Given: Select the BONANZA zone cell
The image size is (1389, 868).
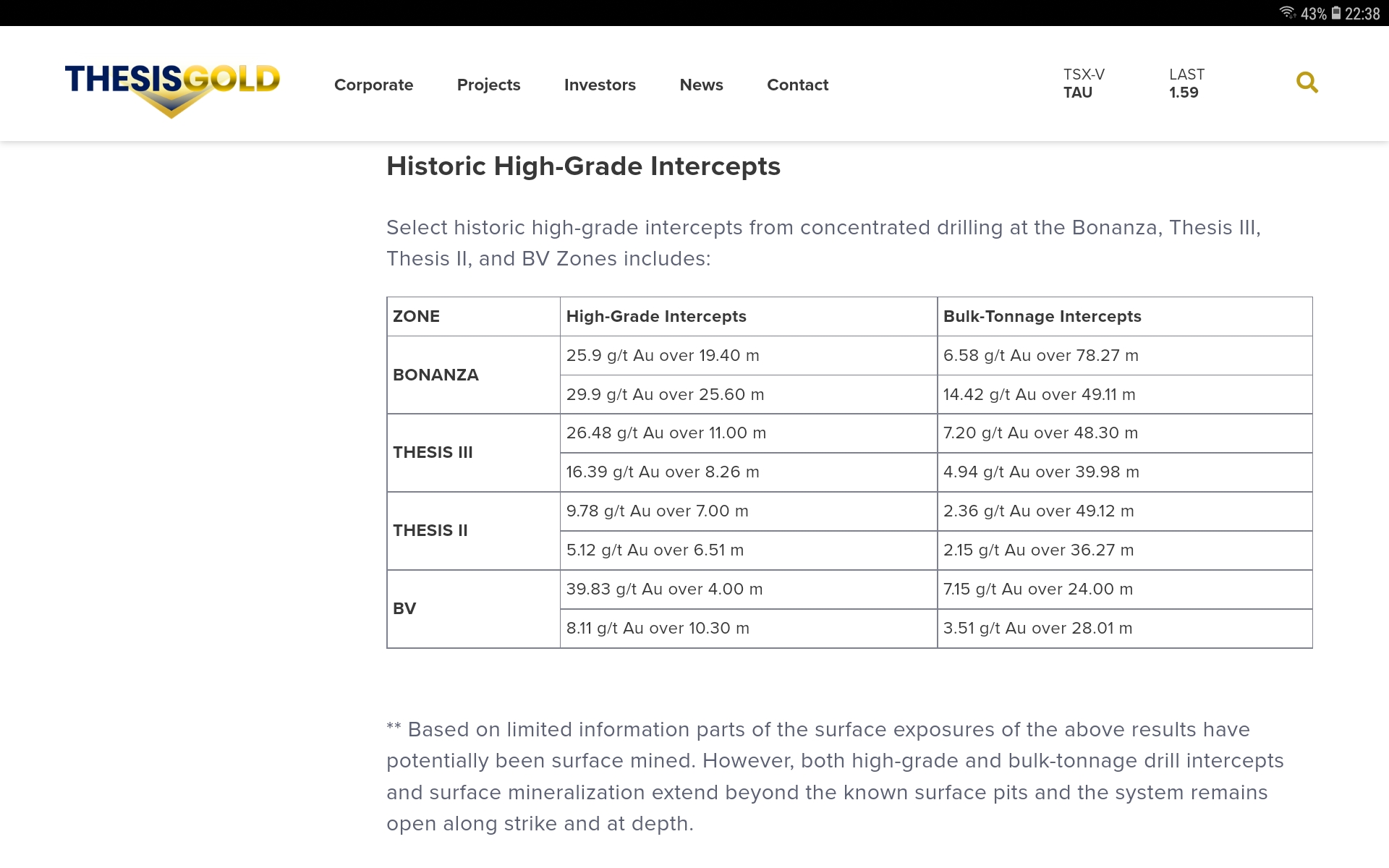Looking at the screenshot, I should tap(436, 375).
